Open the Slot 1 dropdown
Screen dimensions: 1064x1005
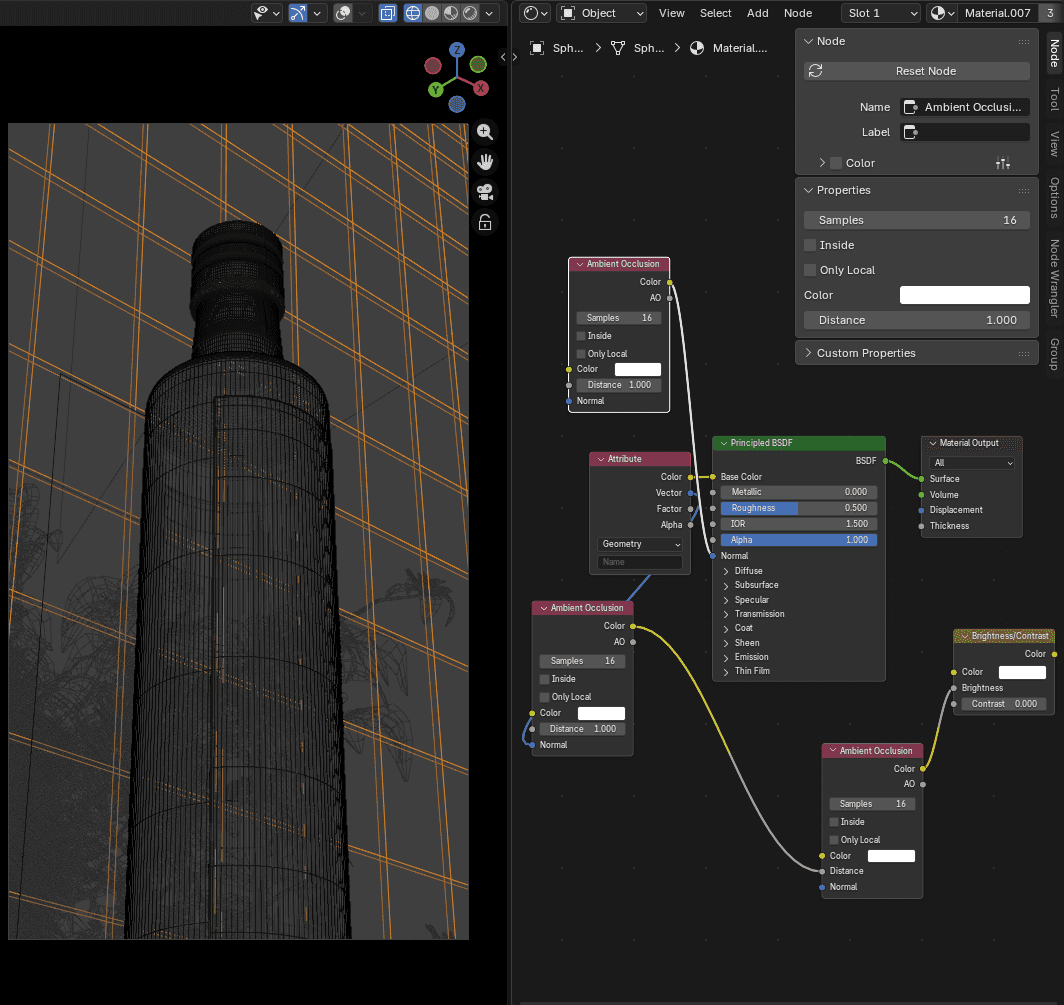880,13
